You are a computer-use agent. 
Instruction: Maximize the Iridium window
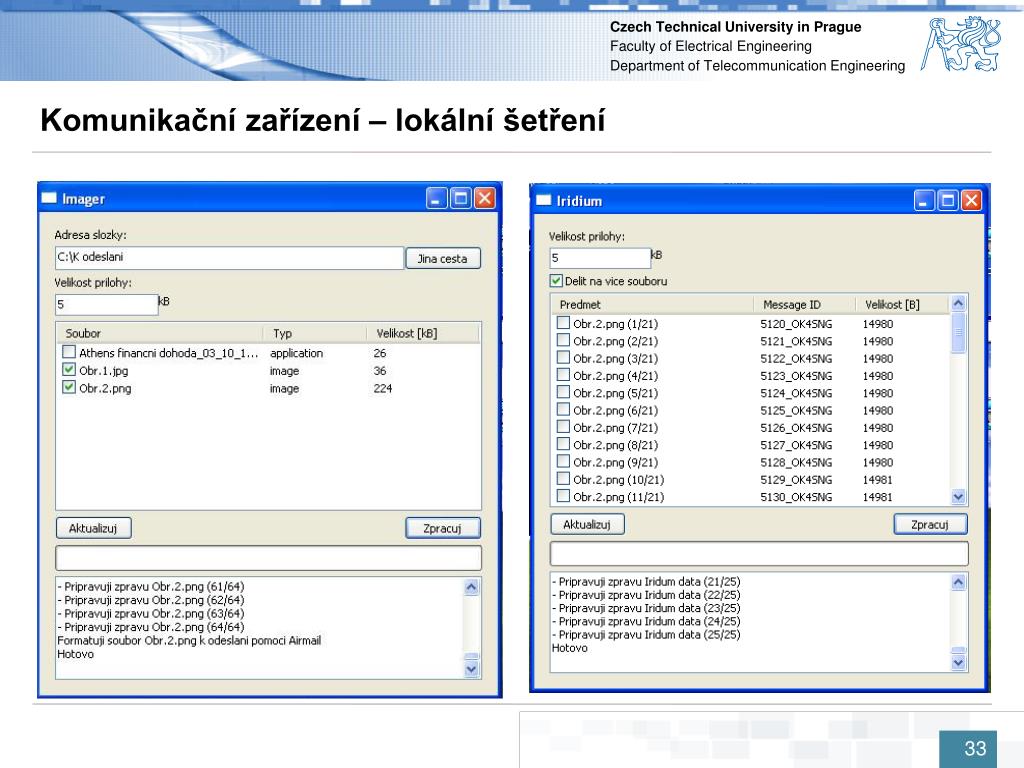947,200
